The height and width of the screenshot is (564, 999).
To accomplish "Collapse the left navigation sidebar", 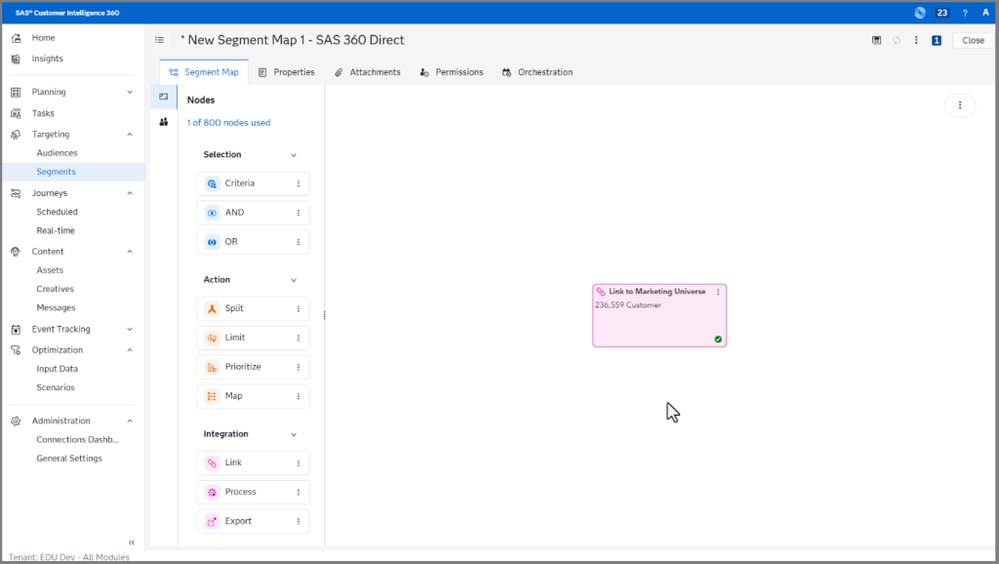I will (131, 542).
